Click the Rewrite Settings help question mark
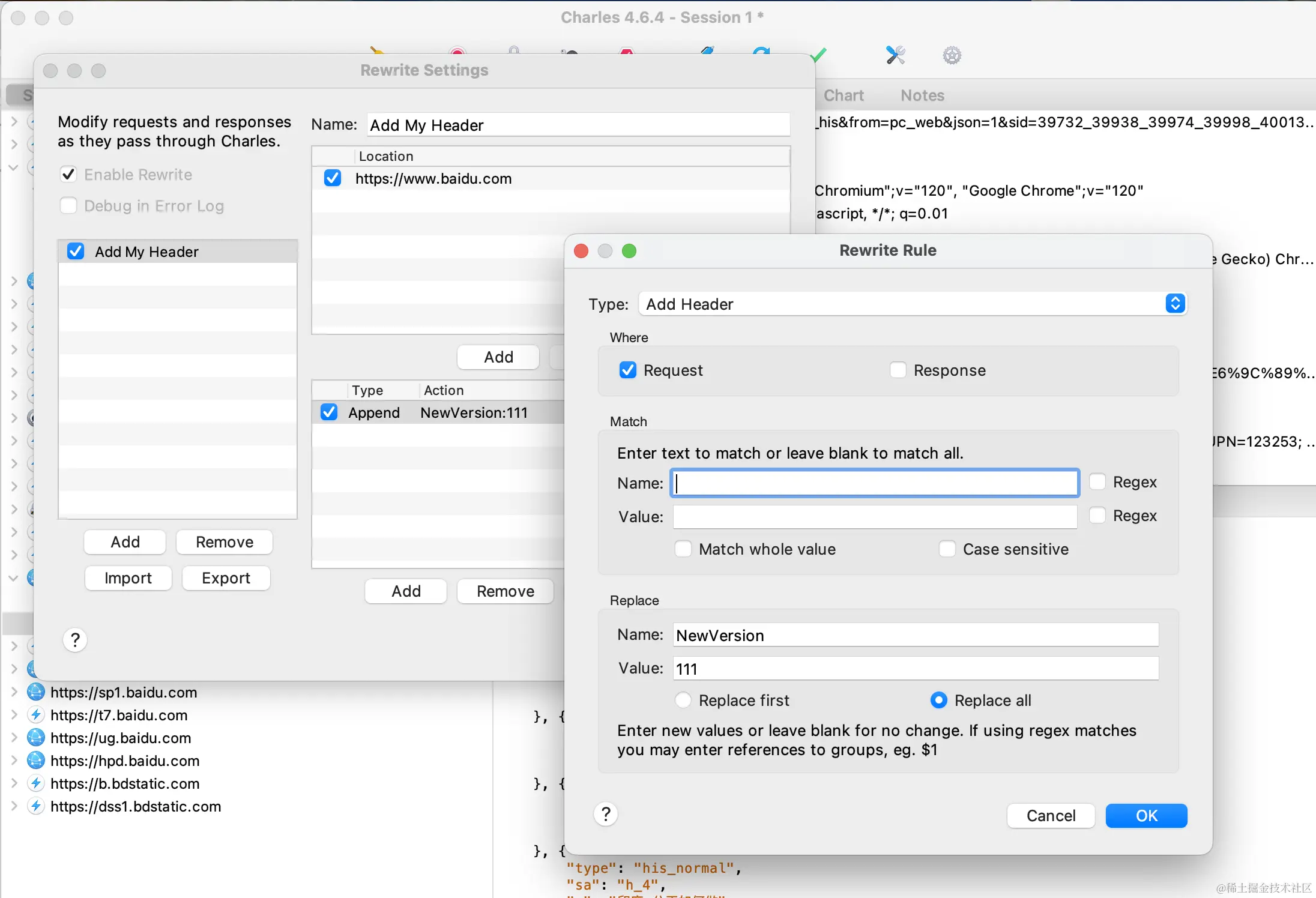 point(75,640)
